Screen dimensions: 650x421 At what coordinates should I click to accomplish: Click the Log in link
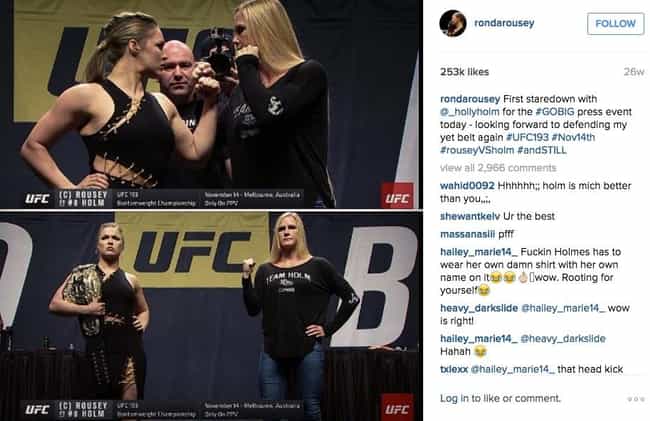pyautogui.click(x=454, y=399)
